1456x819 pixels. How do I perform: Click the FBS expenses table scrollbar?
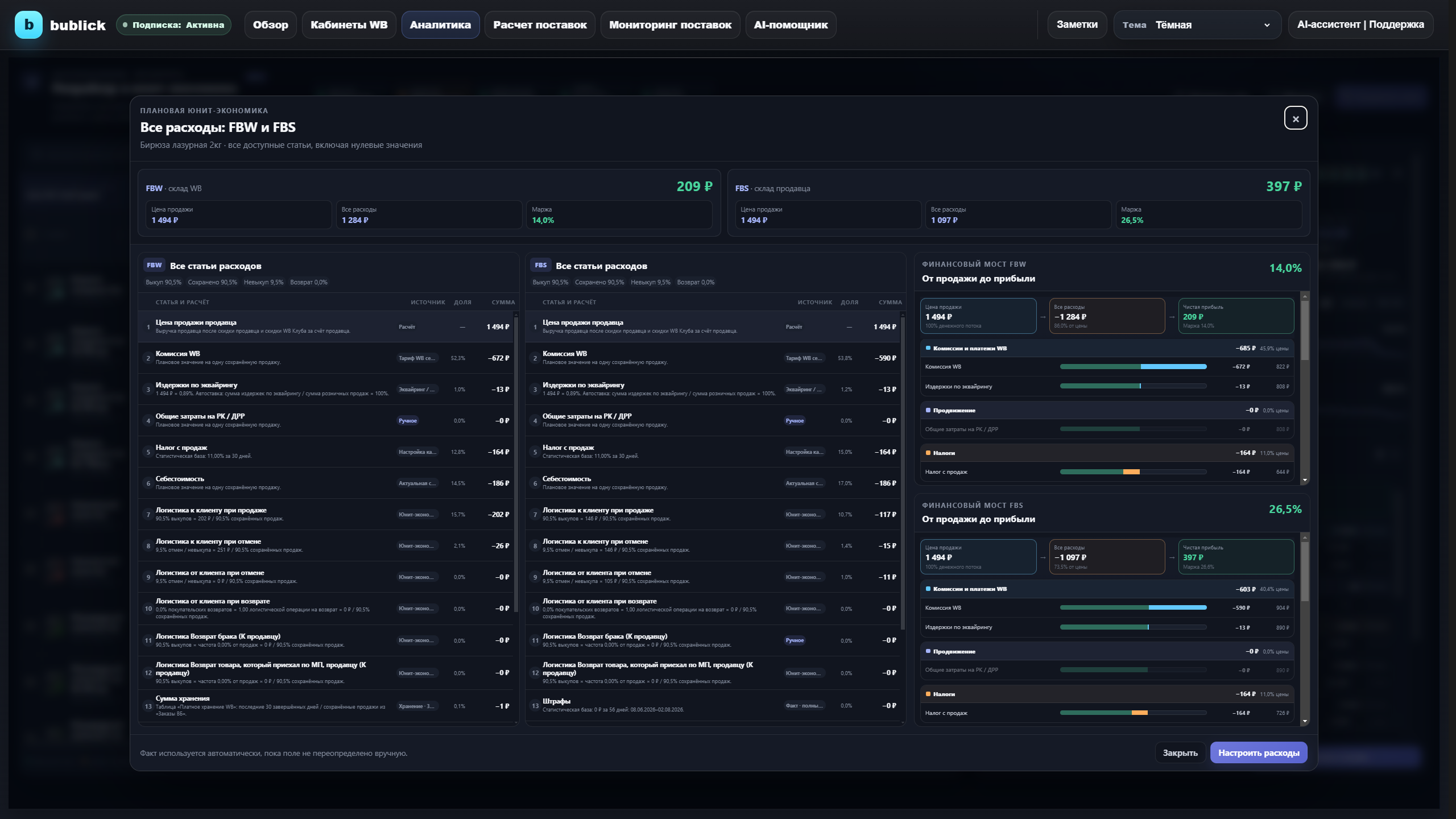pos(903,472)
